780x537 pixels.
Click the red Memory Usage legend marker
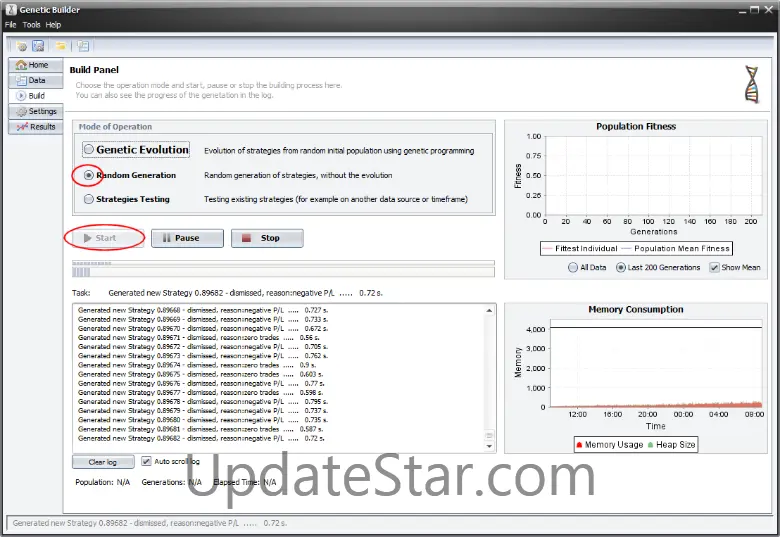pos(579,445)
